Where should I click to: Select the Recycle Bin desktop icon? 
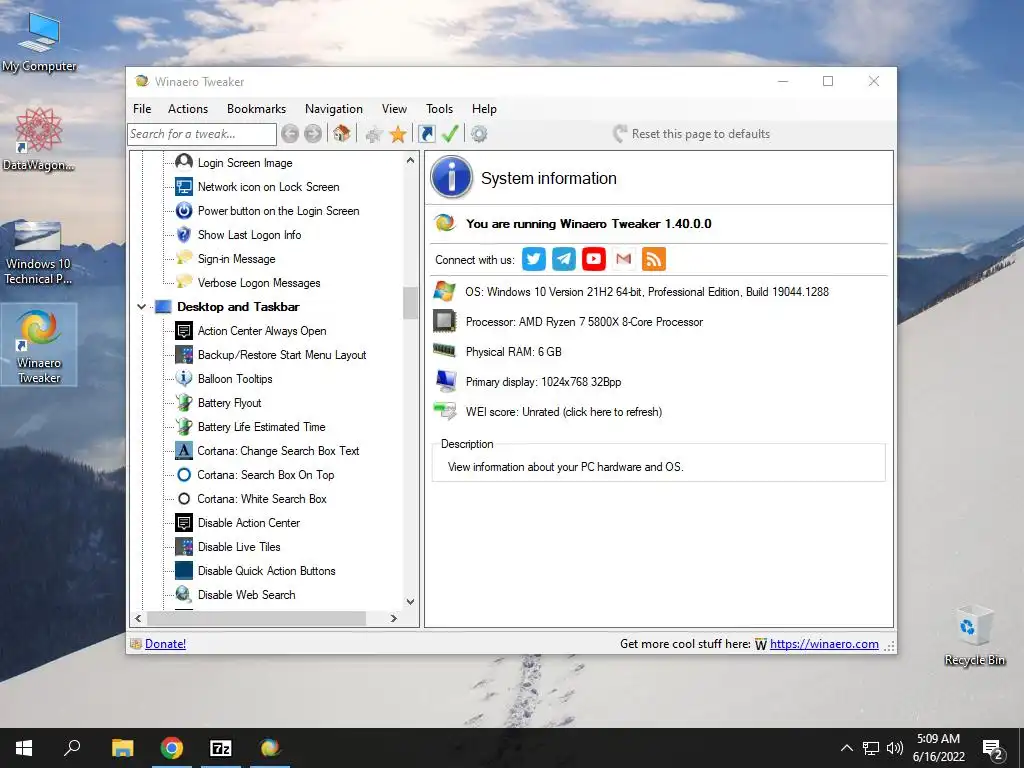click(974, 635)
